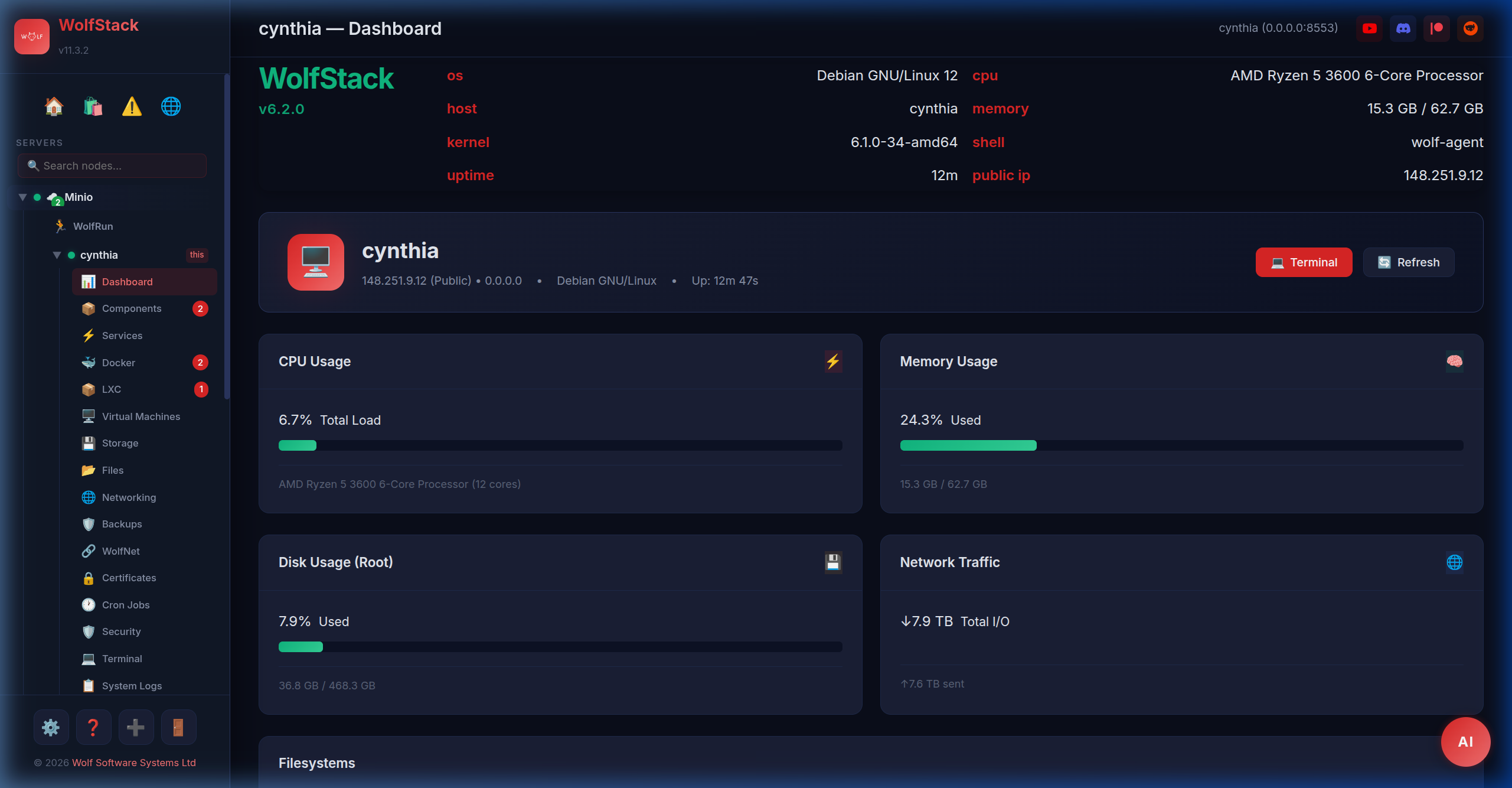1512x788 pixels.
Task: Open the Docker menu item
Action: (x=144, y=363)
